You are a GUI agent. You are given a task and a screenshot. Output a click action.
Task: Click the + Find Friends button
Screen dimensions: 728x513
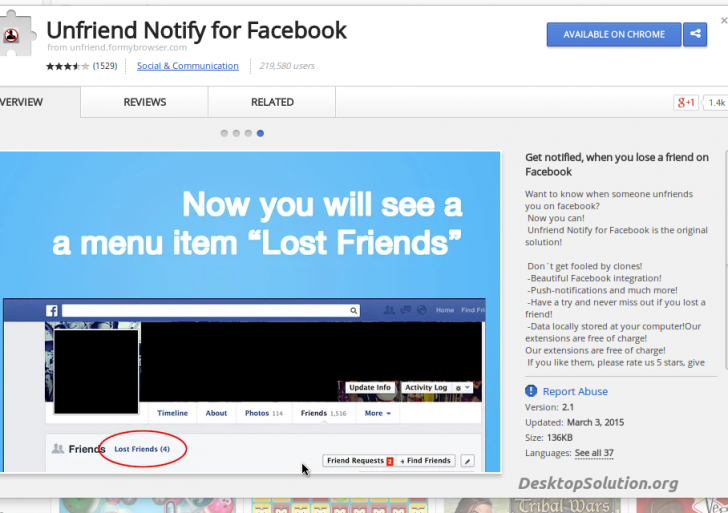click(425, 461)
